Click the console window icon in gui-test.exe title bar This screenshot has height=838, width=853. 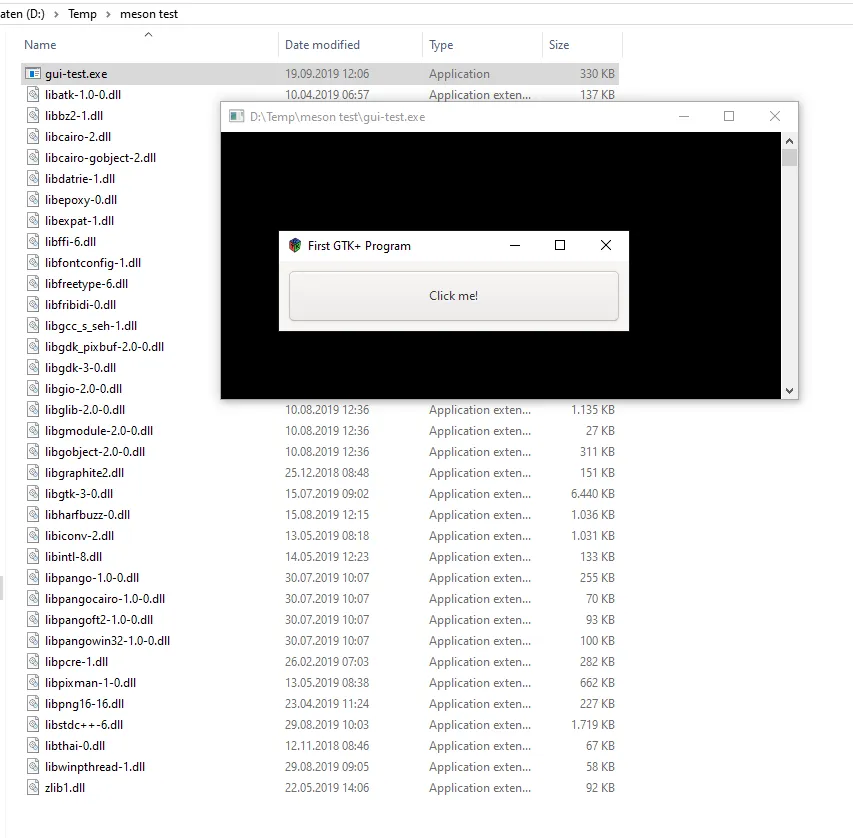tap(237, 116)
